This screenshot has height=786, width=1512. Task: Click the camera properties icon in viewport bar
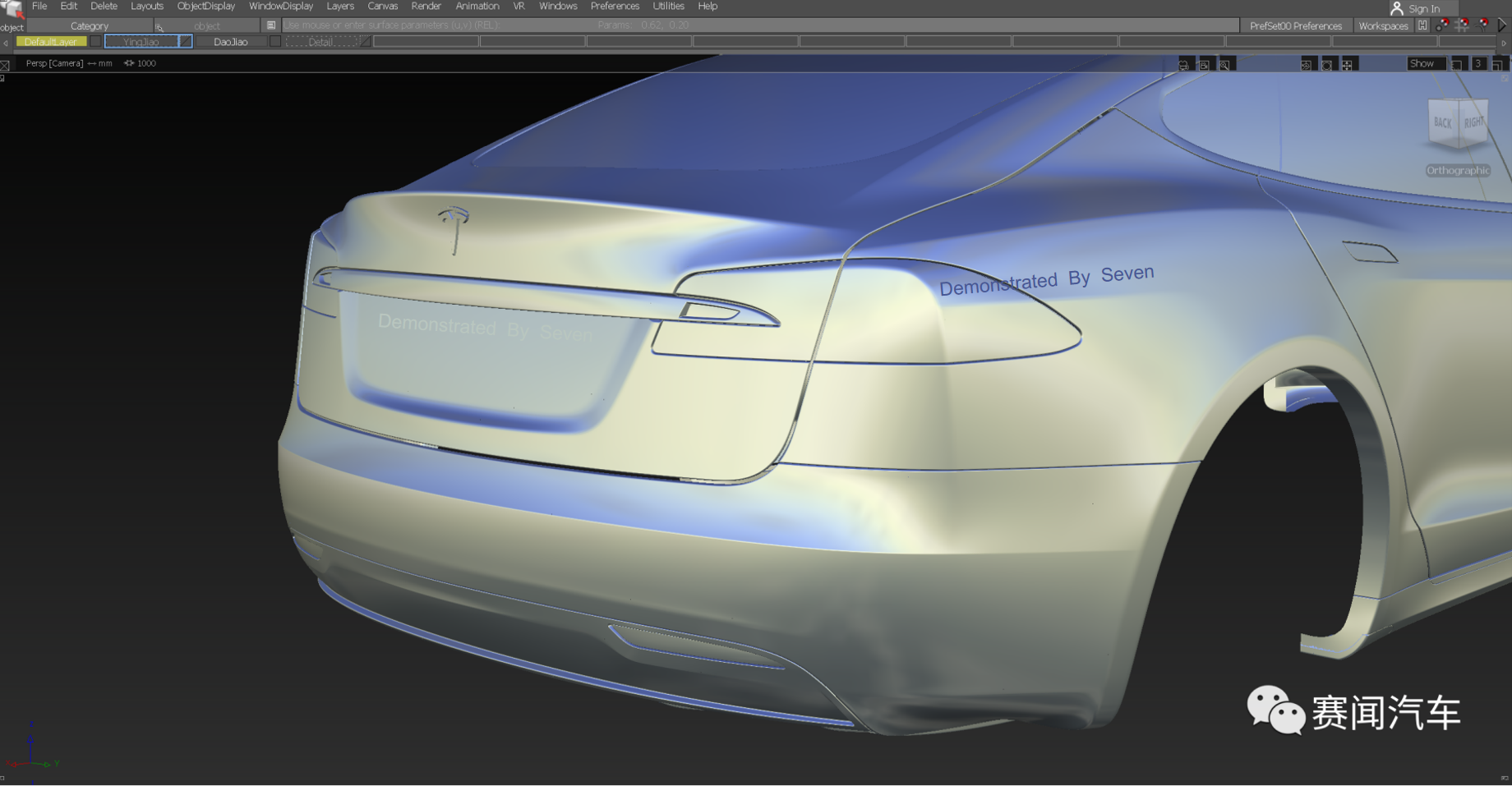[1184, 65]
